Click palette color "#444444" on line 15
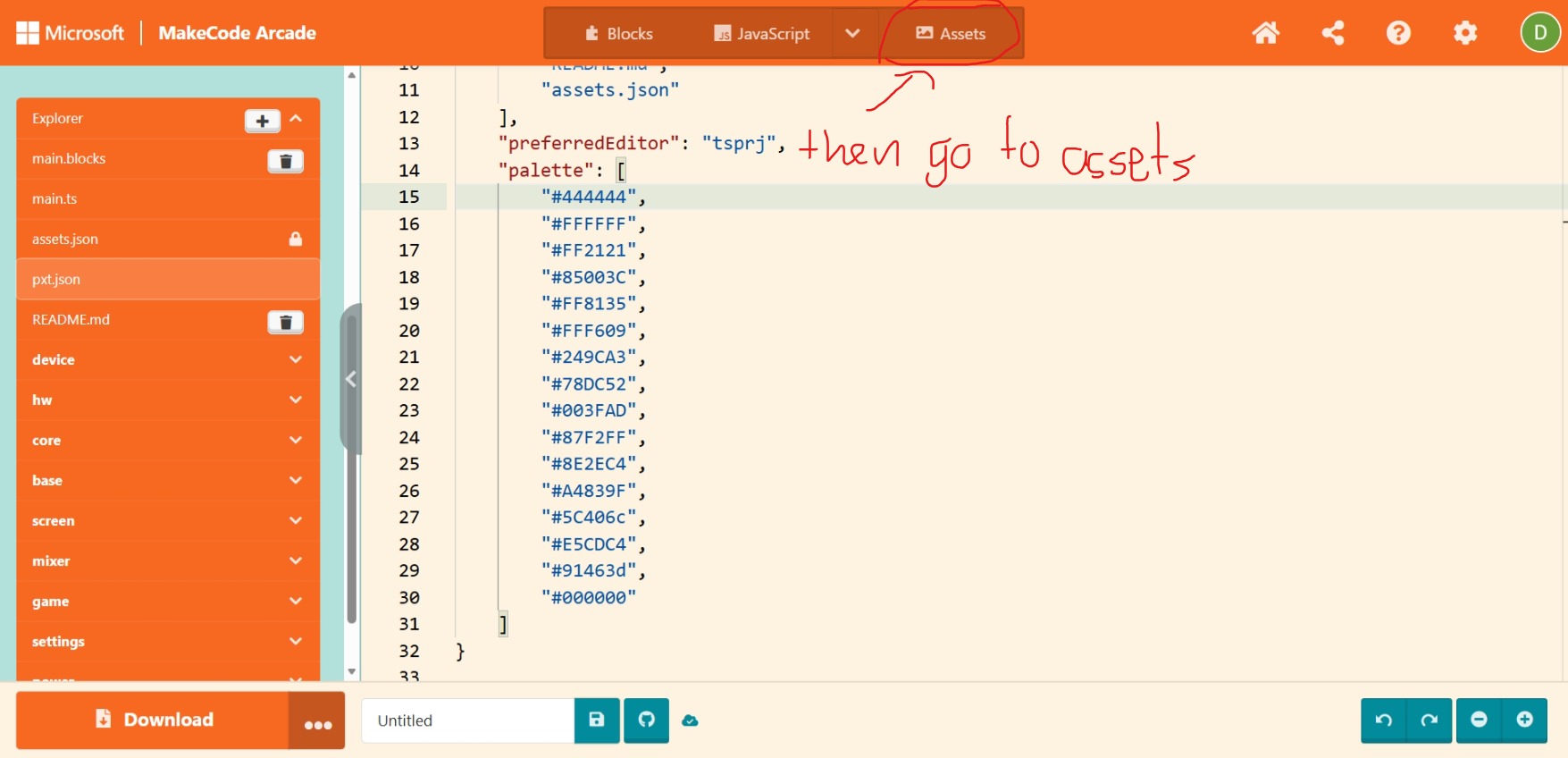This screenshot has height=758, width=1568. point(589,197)
